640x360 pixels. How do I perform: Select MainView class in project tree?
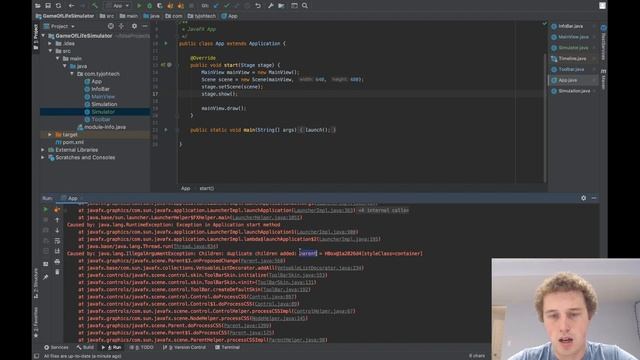coord(100,97)
